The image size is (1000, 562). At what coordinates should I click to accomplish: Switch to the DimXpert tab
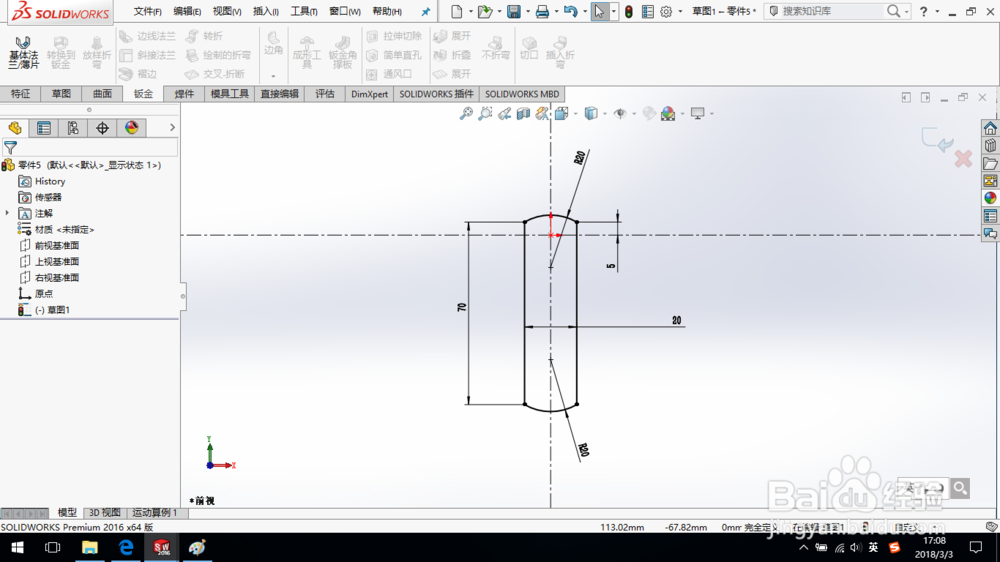tap(369, 94)
